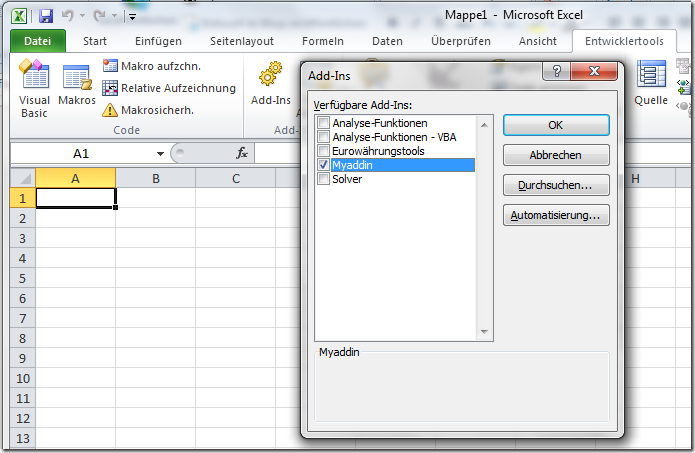Open the Name Box dropdown arrow

[x=160, y=154]
